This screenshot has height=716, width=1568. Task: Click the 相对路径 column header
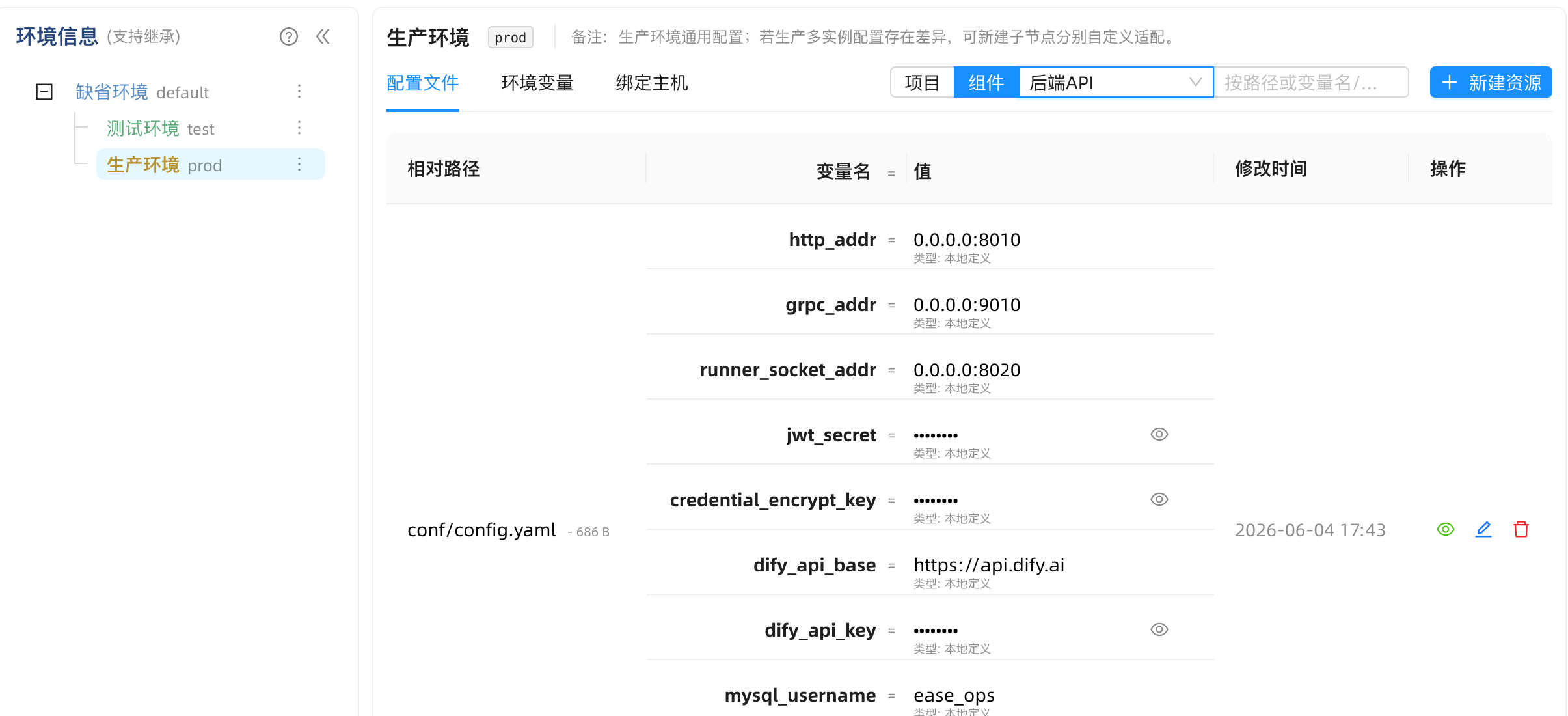click(x=444, y=169)
